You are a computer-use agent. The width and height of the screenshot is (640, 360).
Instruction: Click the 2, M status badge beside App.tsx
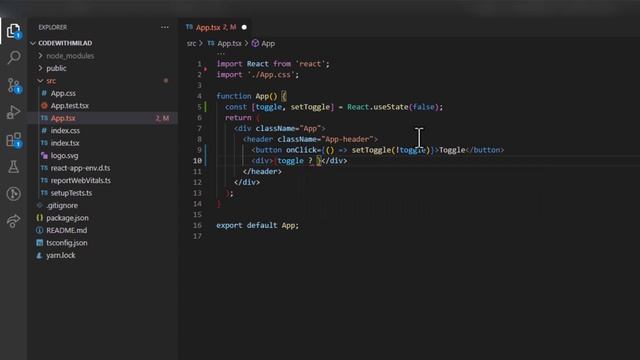162,118
